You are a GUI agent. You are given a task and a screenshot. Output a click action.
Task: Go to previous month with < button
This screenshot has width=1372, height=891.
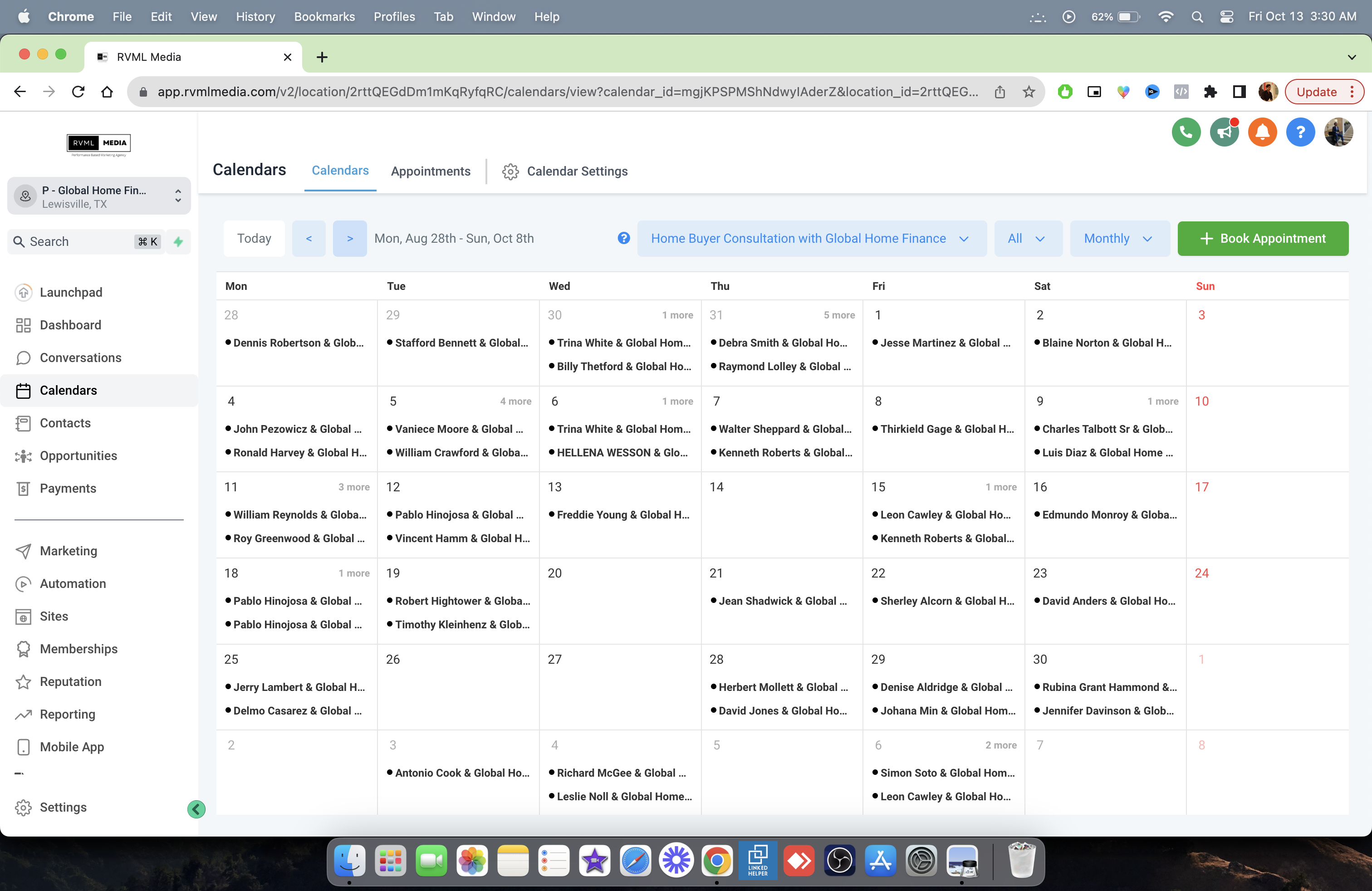[309, 238]
